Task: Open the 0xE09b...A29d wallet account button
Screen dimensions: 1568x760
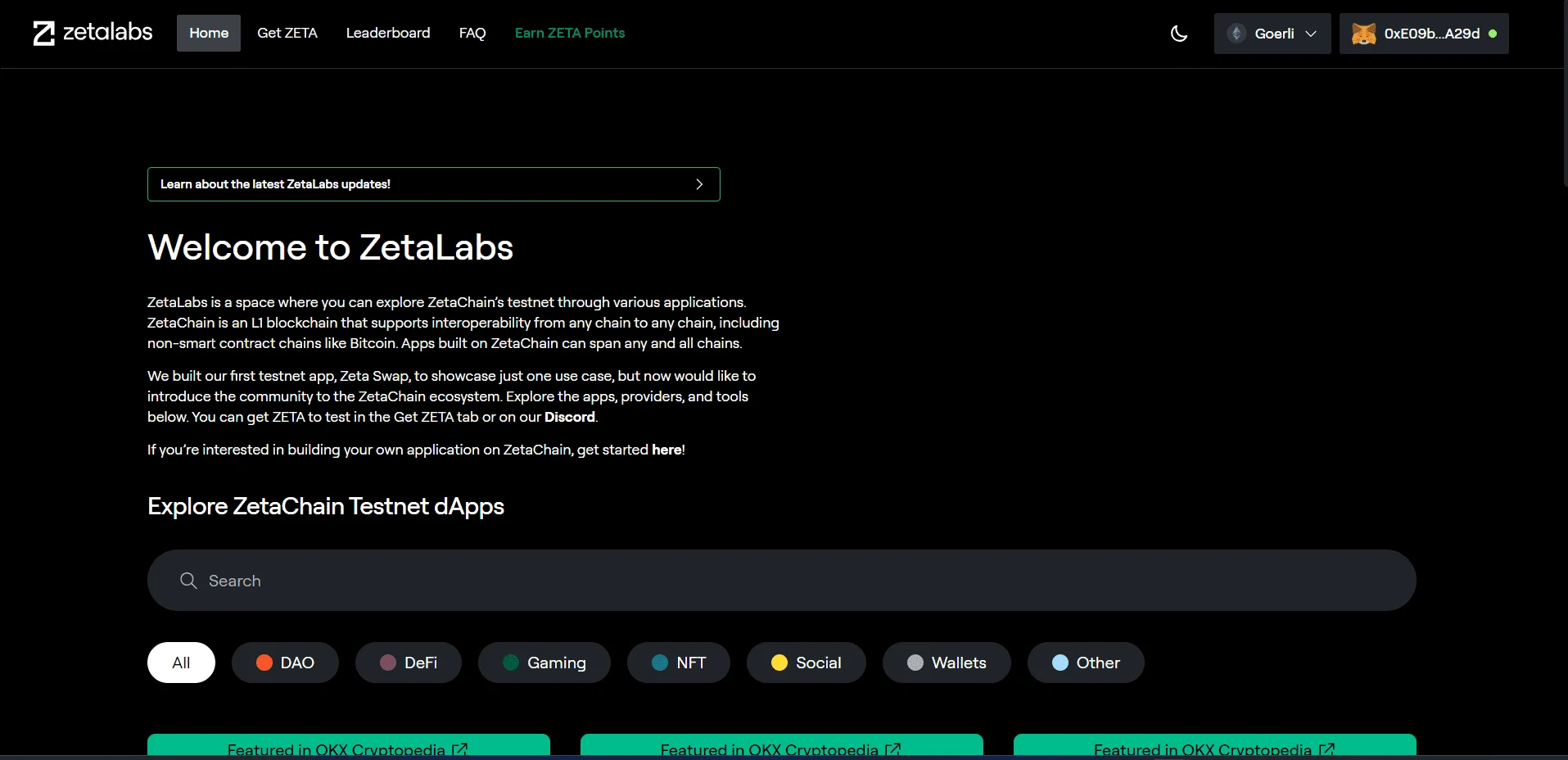Action: coord(1424,34)
